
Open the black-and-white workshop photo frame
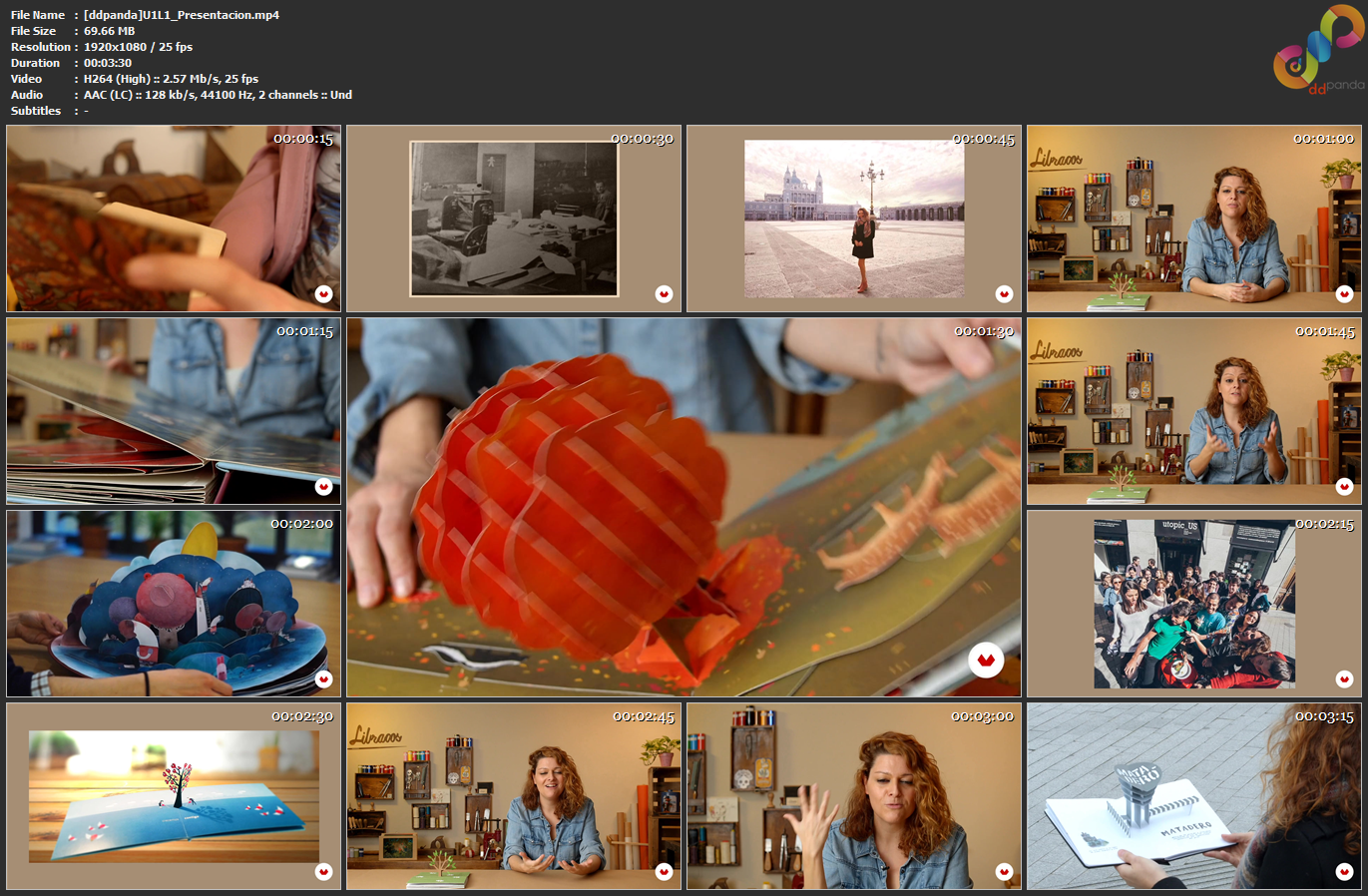(514, 219)
